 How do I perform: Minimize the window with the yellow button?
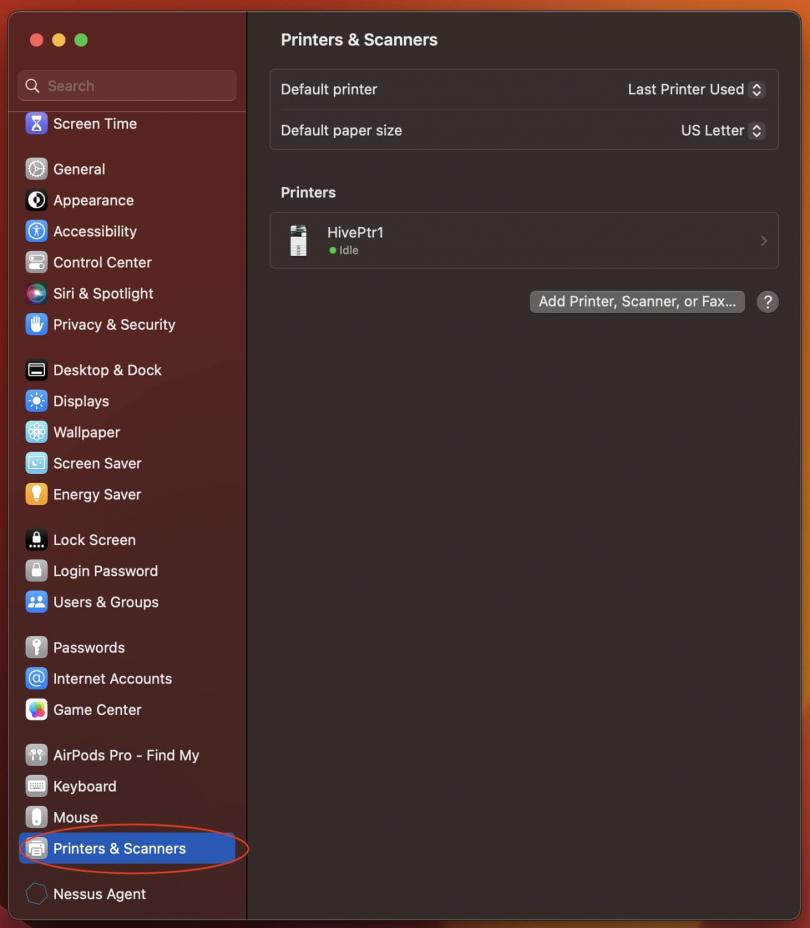pyautogui.click(x=59, y=40)
